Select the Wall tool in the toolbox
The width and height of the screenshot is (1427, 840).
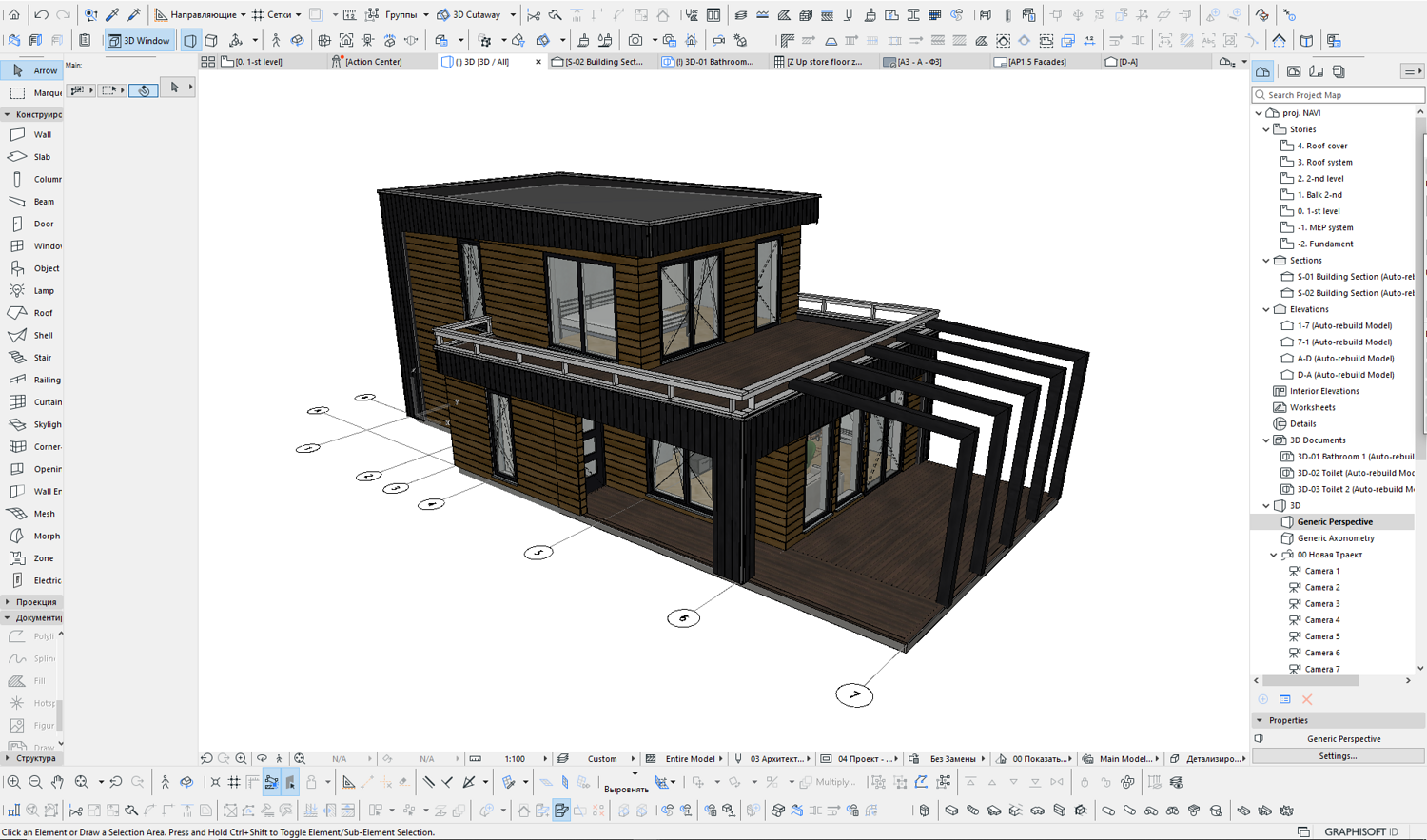(x=31, y=135)
